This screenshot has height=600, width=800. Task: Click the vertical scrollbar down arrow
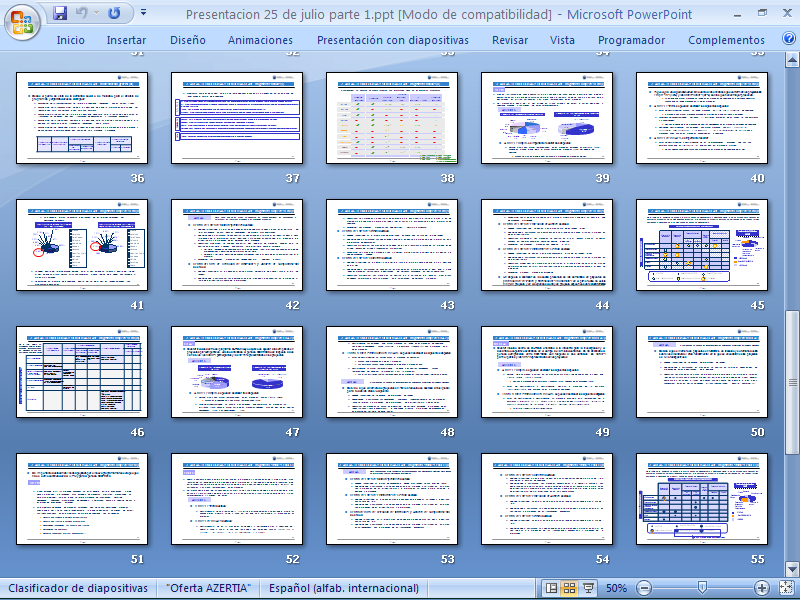tap(792, 568)
